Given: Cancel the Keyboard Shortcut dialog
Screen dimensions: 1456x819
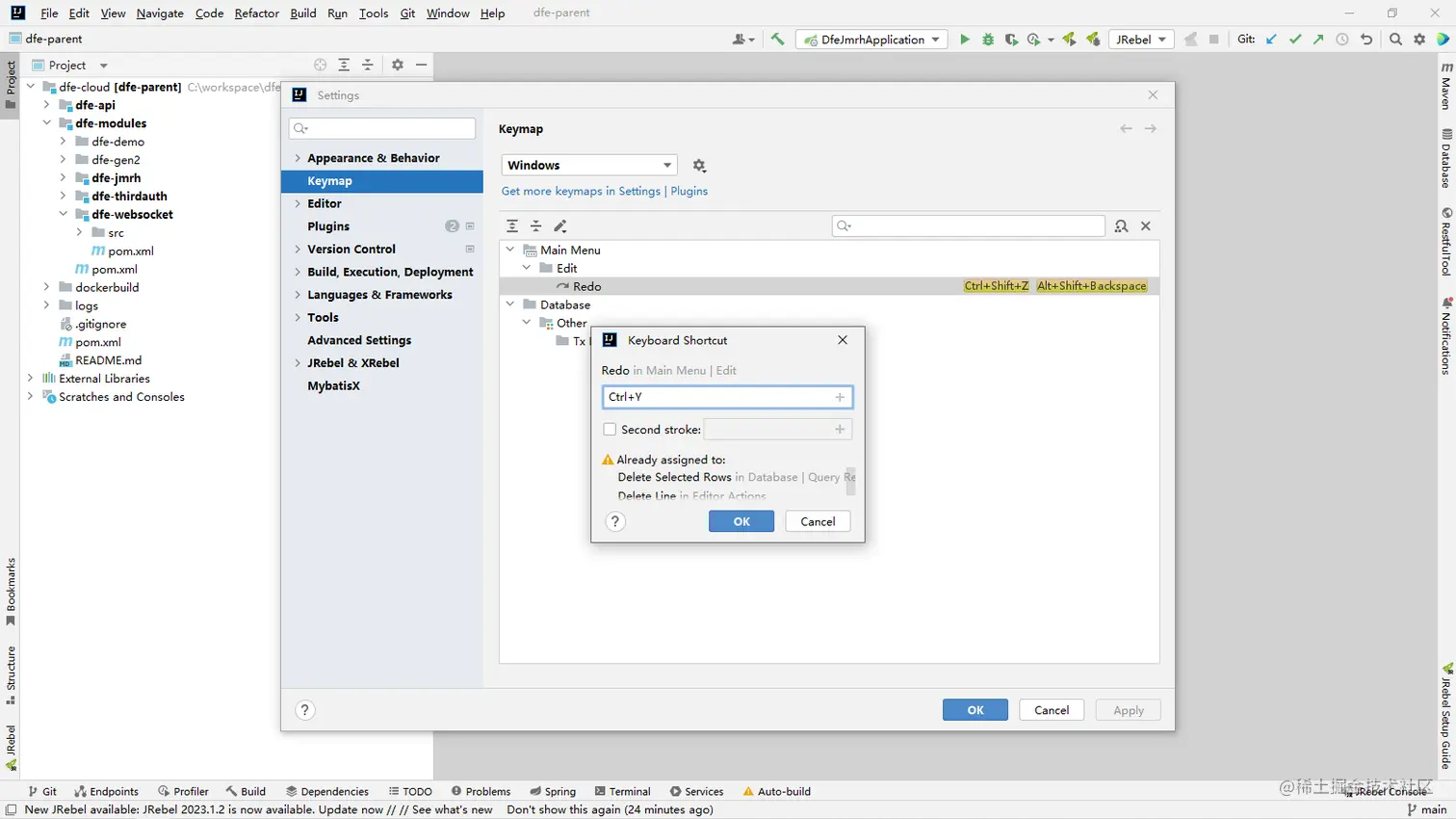Looking at the screenshot, I should tap(818, 521).
